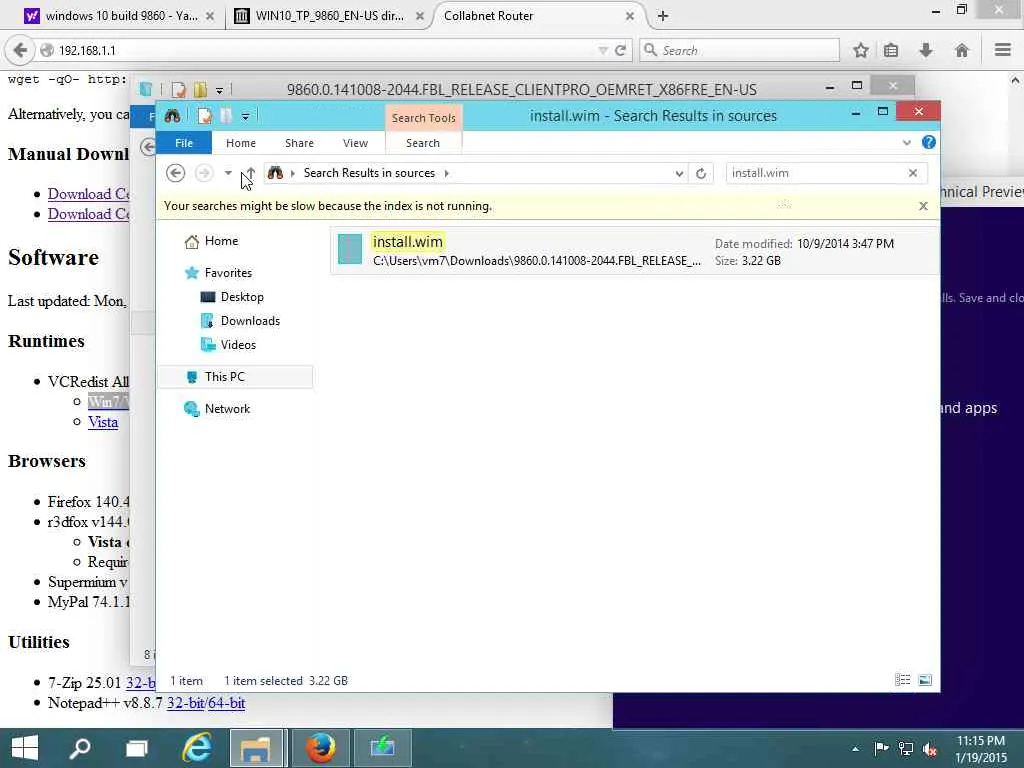Launch Internet Explorer from taskbar
This screenshot has height=768, width=1024.
click(x=197, y=748)
